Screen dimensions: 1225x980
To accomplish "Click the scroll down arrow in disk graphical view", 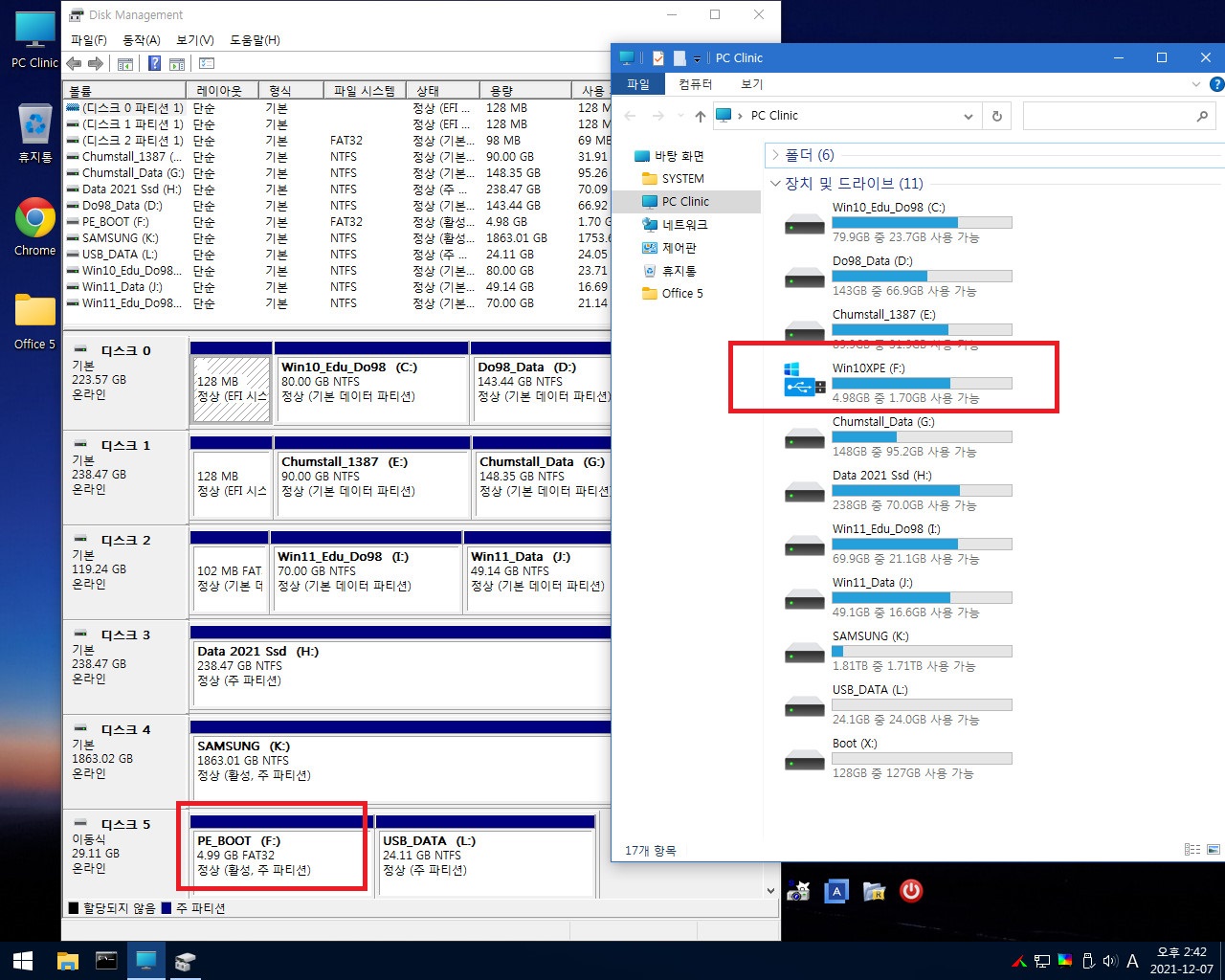I will 771,890.
